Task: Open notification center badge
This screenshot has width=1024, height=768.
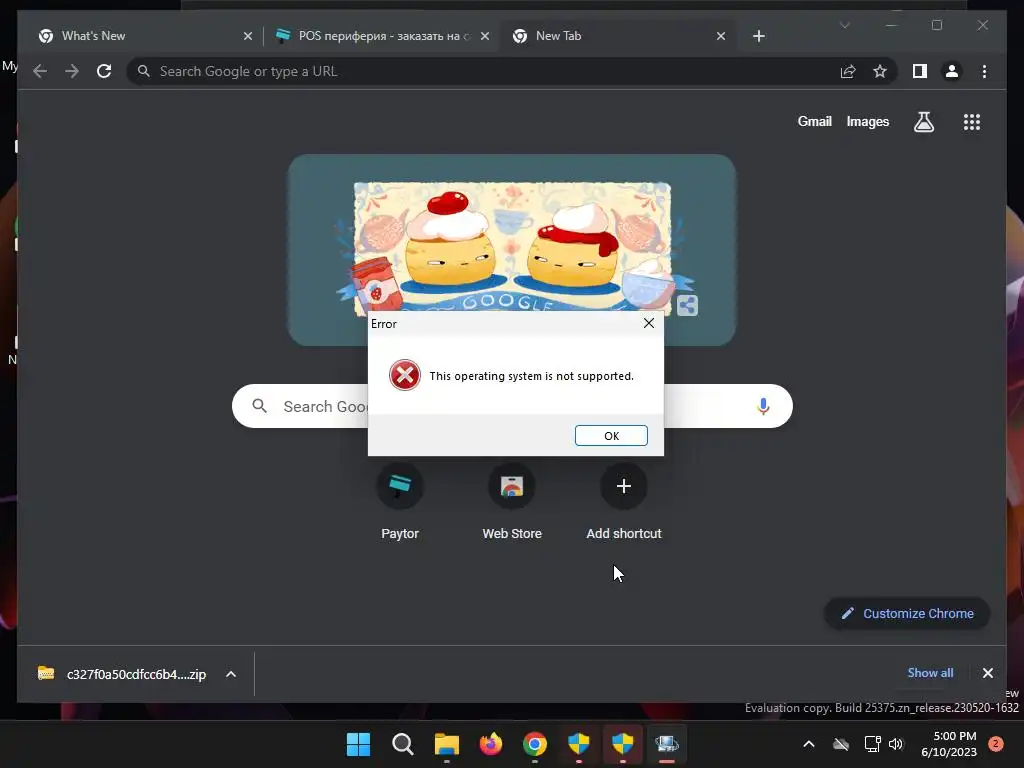Action: [x=995, y=744]
